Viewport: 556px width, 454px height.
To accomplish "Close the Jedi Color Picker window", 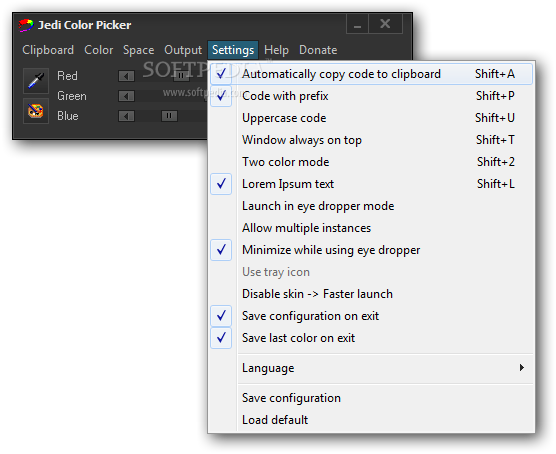I will 385,24.
